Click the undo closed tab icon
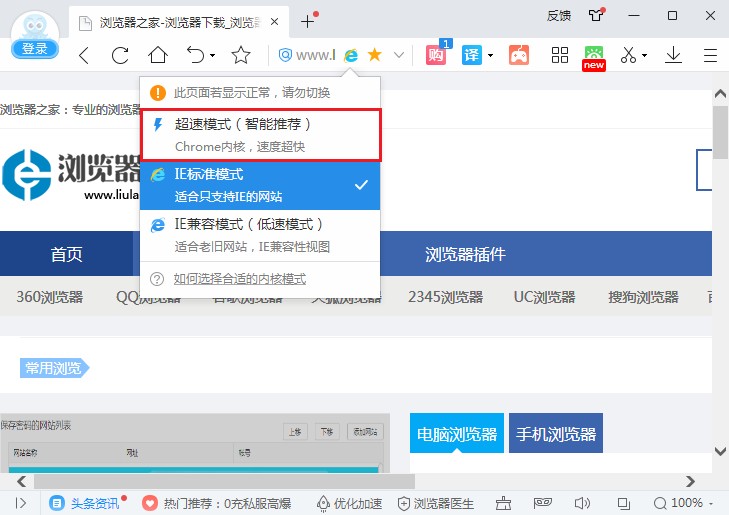Image resolution: width=729 pixels, height=515 pixels. click(x=196, y=55)
